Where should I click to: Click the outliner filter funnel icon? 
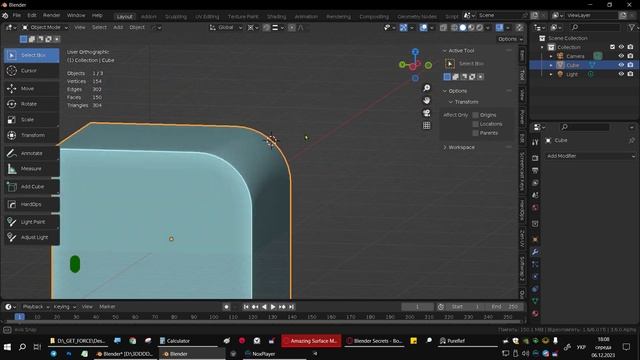(x=631, y=27)
